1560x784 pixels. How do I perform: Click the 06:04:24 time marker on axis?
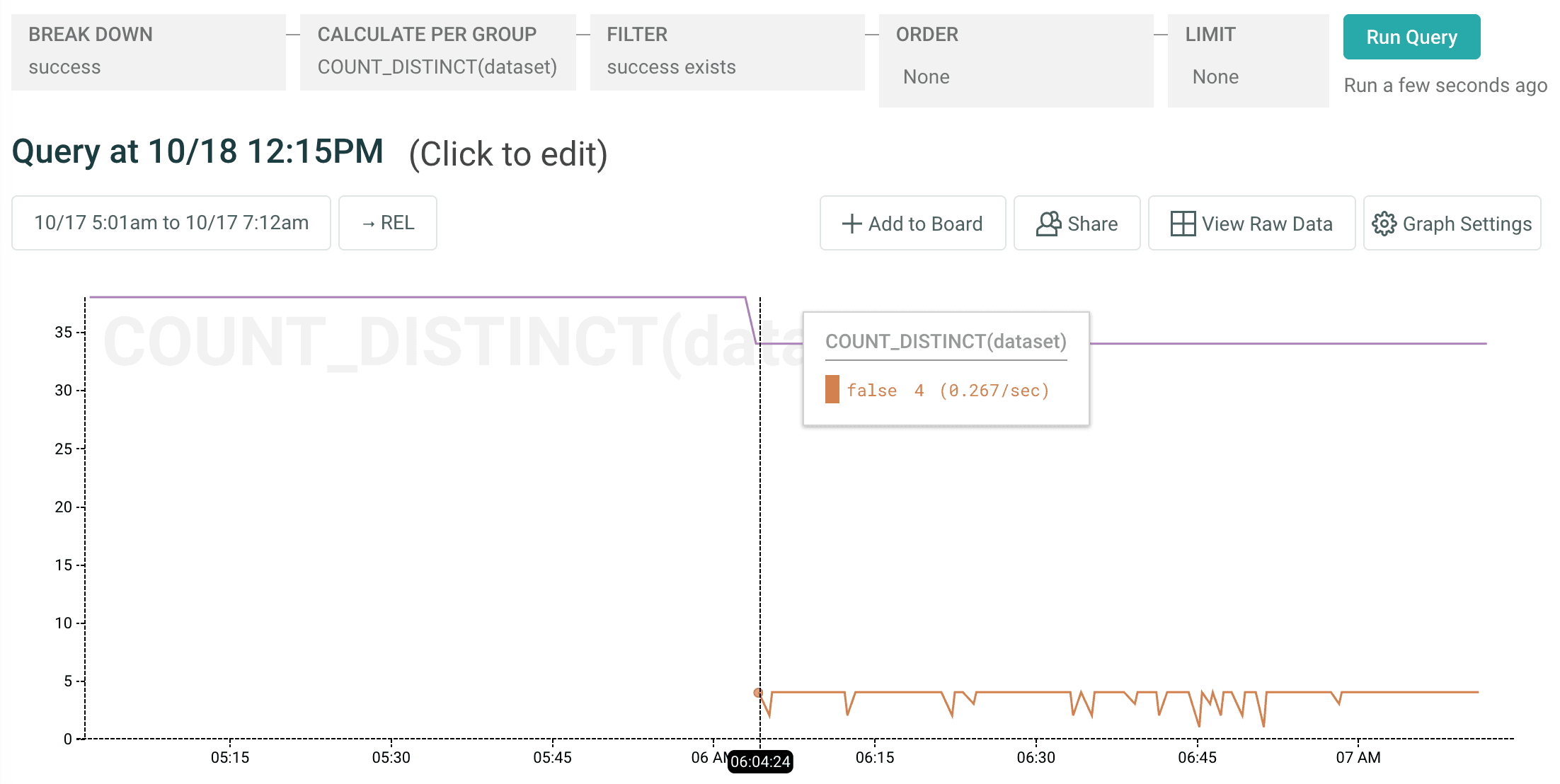[x=760, y=762]
